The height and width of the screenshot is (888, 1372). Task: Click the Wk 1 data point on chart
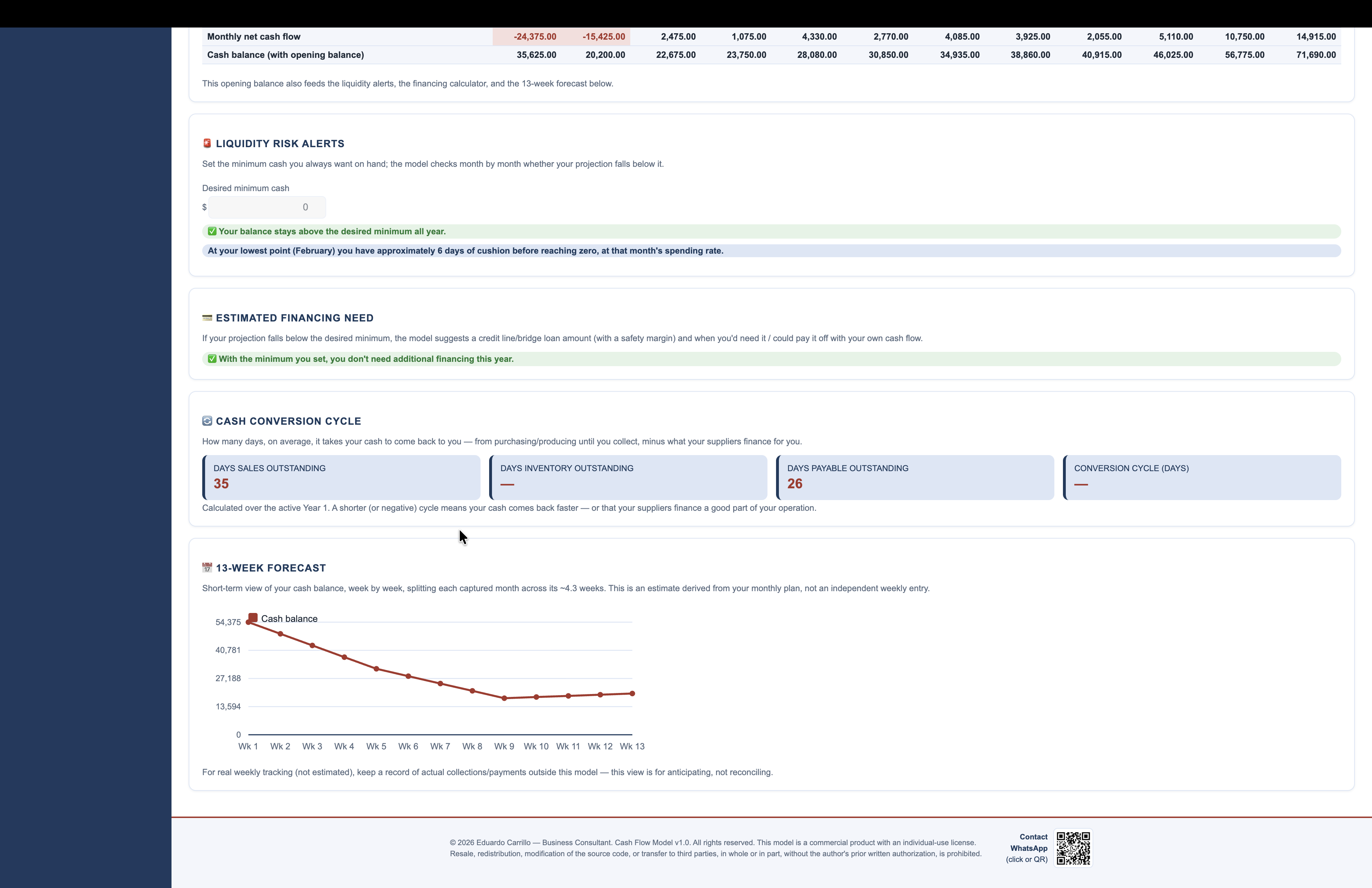248,622
